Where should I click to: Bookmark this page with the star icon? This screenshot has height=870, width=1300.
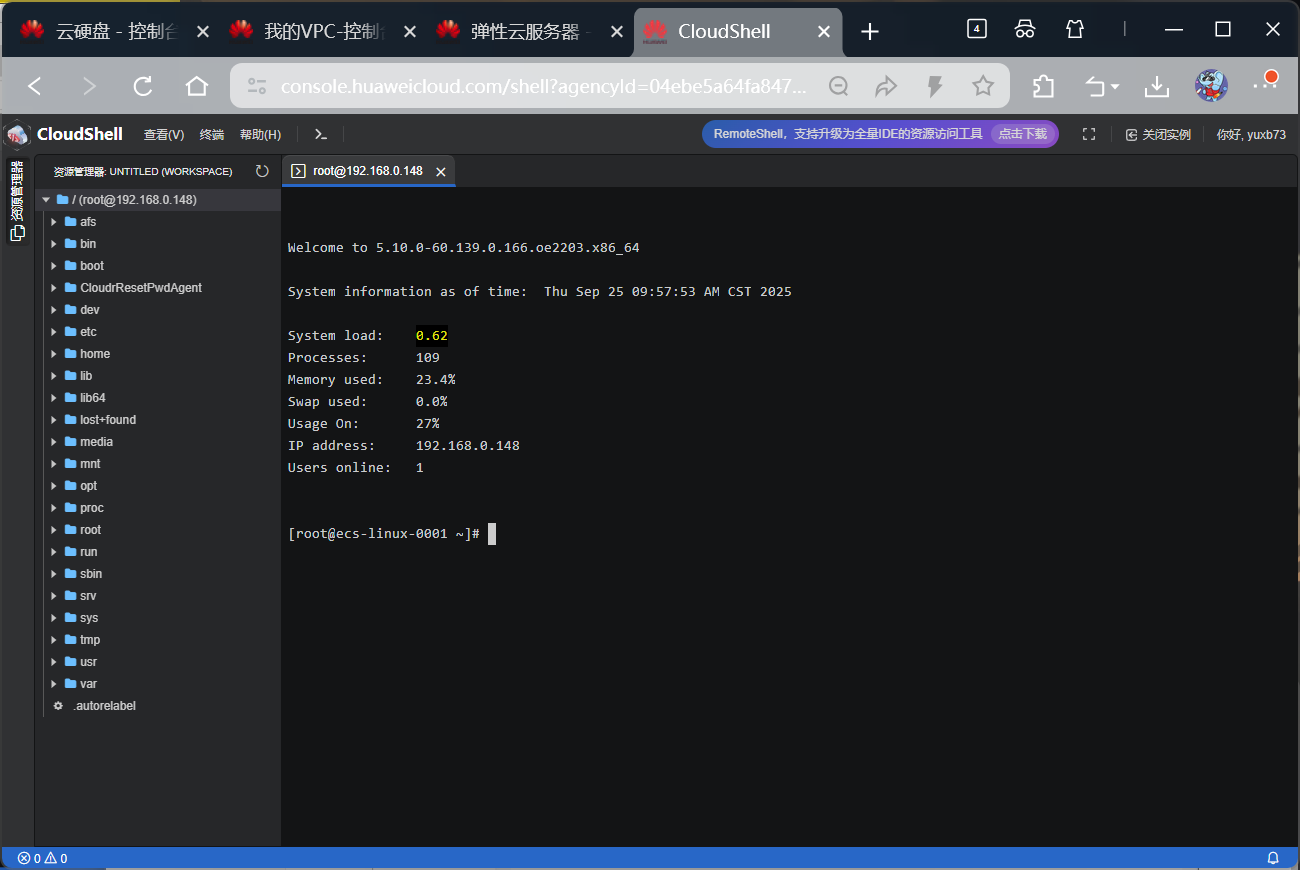click(x=983, y=86)
